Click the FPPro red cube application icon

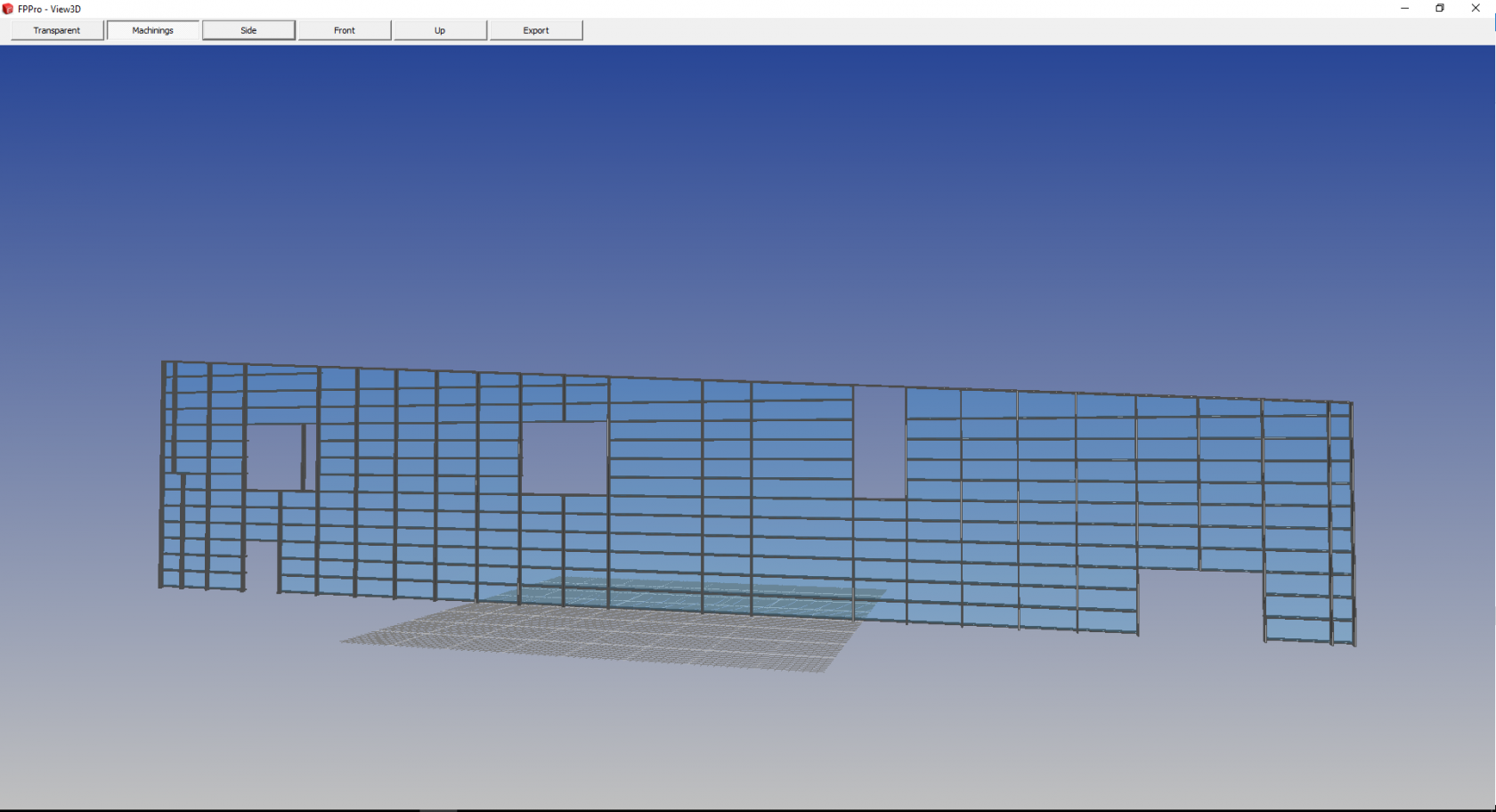point(7,8)
